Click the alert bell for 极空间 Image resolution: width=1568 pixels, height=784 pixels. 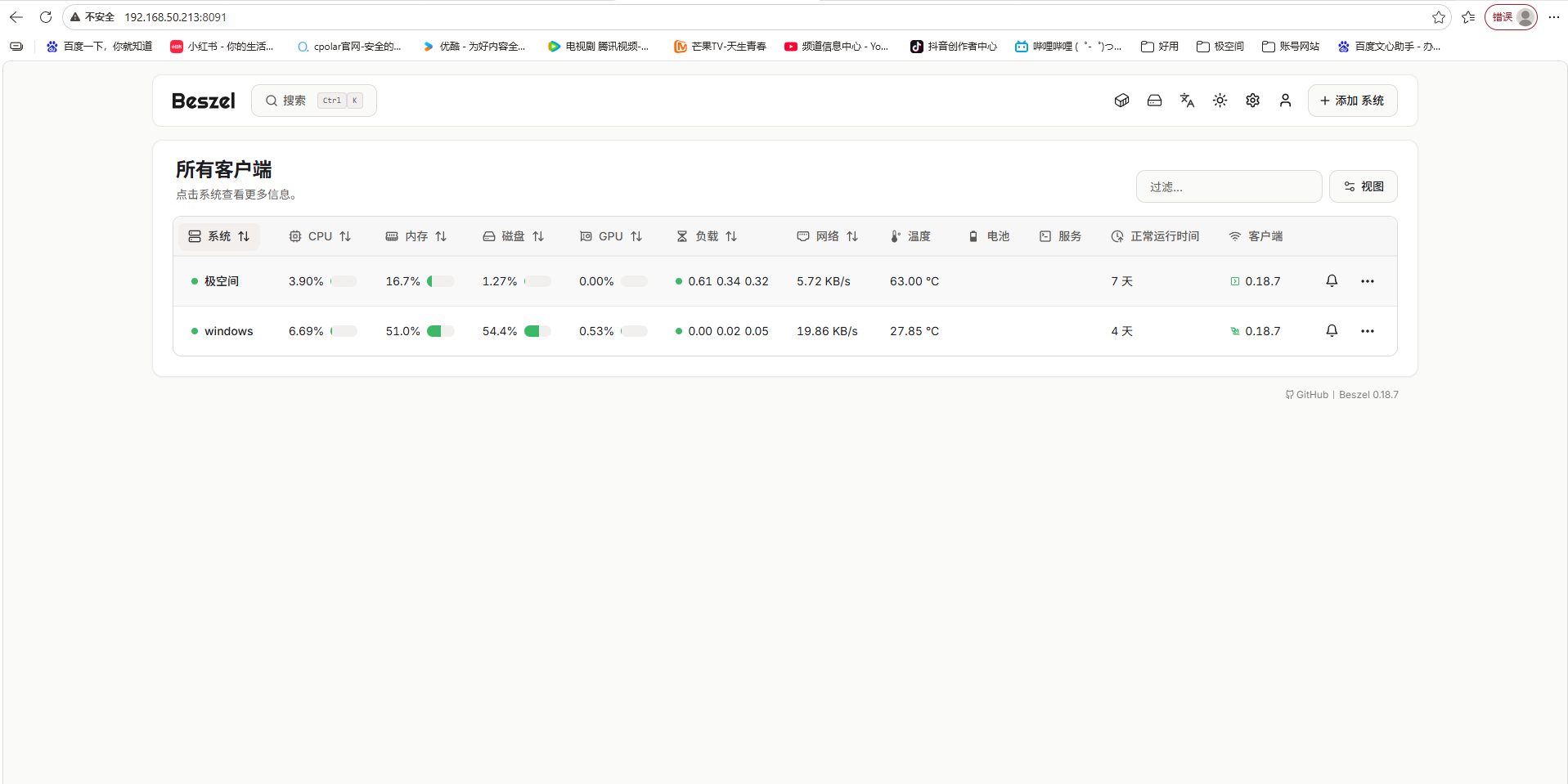coord(1332,281)
